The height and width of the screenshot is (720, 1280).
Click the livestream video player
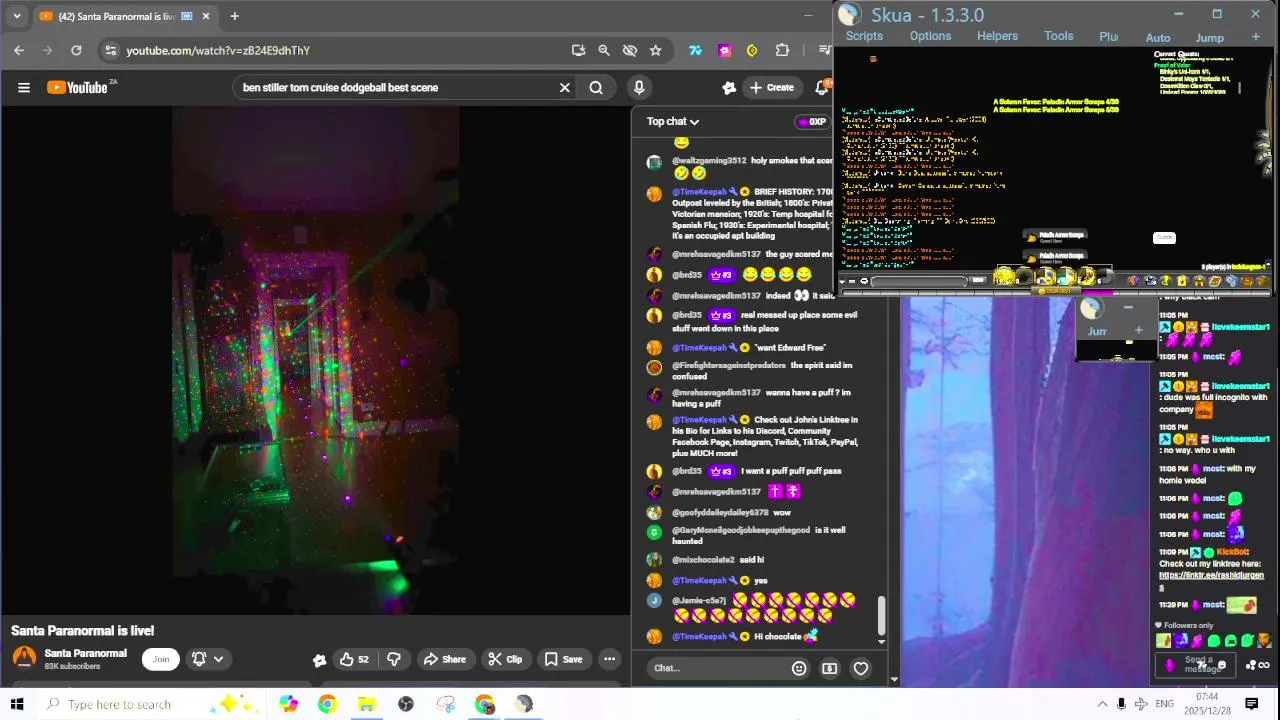coord(315,360)
